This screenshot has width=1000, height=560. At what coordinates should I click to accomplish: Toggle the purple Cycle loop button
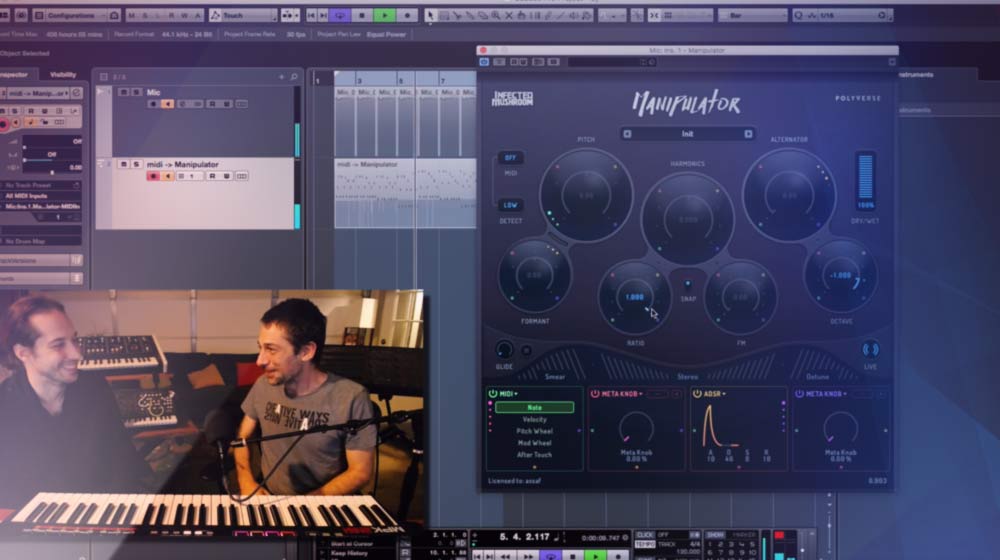340,15
